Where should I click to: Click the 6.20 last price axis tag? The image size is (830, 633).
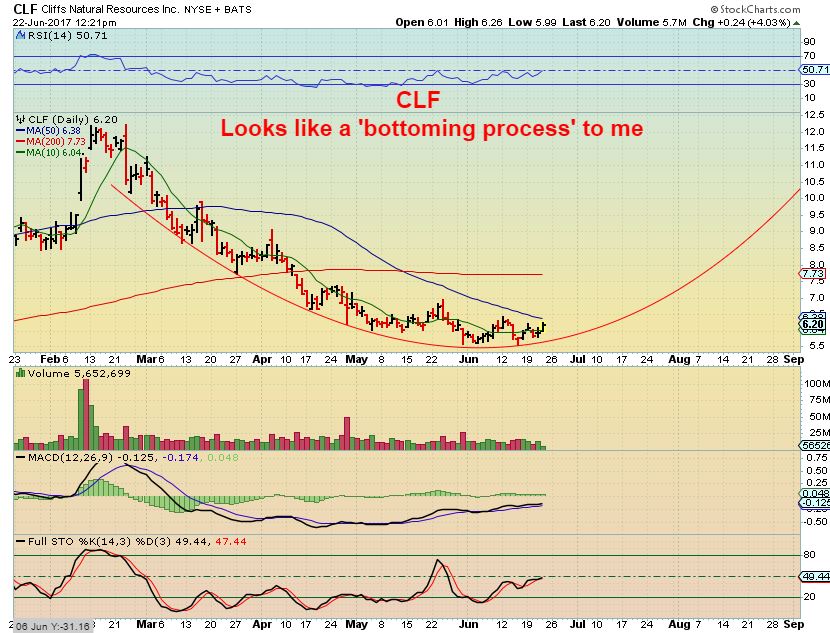tap(813, 324)
